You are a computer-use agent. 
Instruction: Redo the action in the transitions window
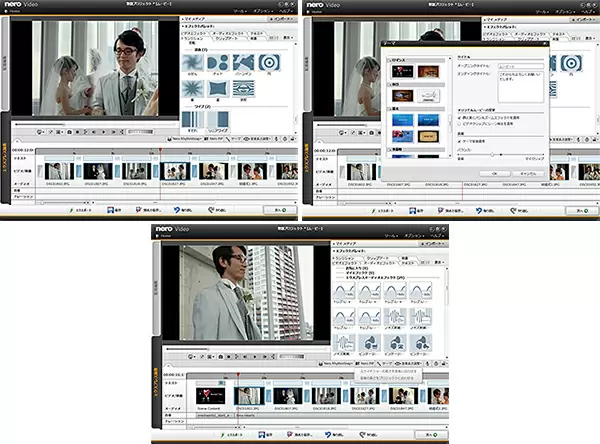coord(217,210)
